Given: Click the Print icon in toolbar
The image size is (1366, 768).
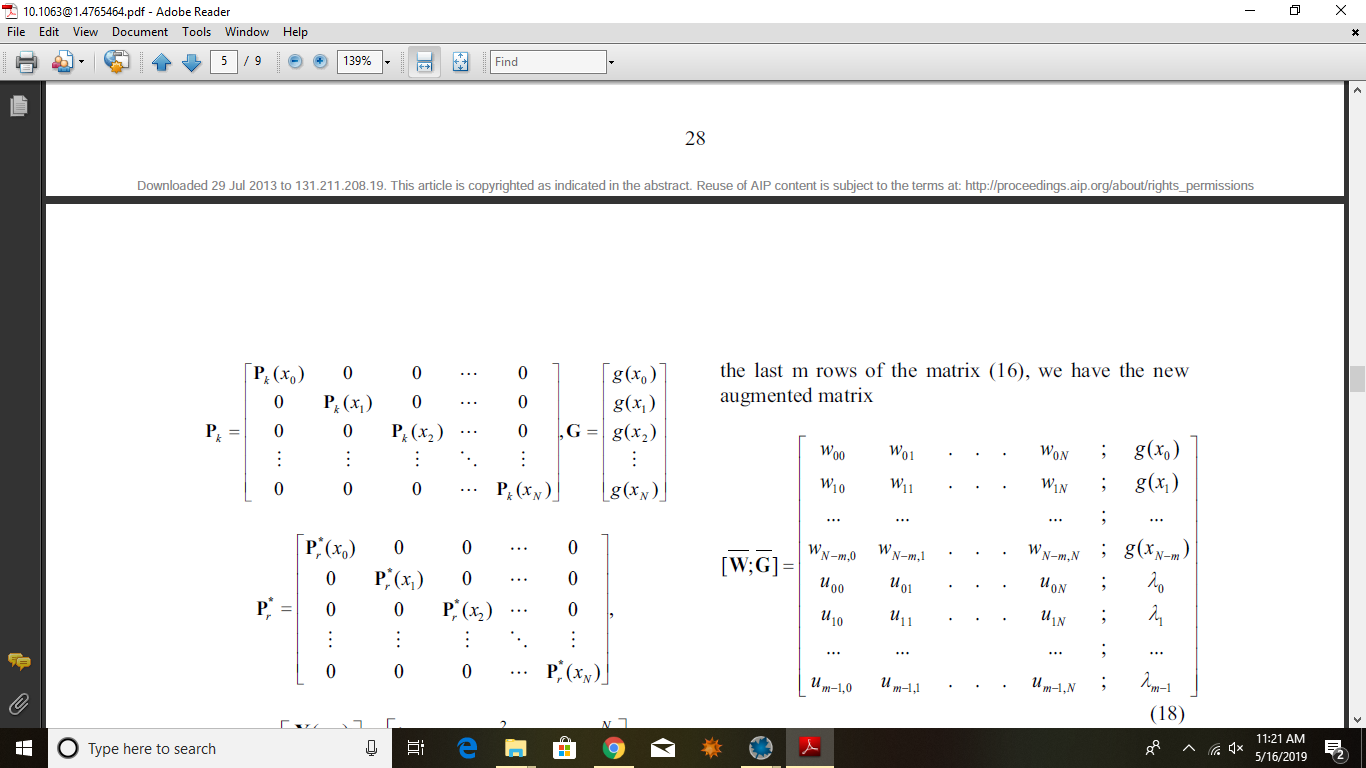Looking at the screenshot, I should click(x=26, y=62).
